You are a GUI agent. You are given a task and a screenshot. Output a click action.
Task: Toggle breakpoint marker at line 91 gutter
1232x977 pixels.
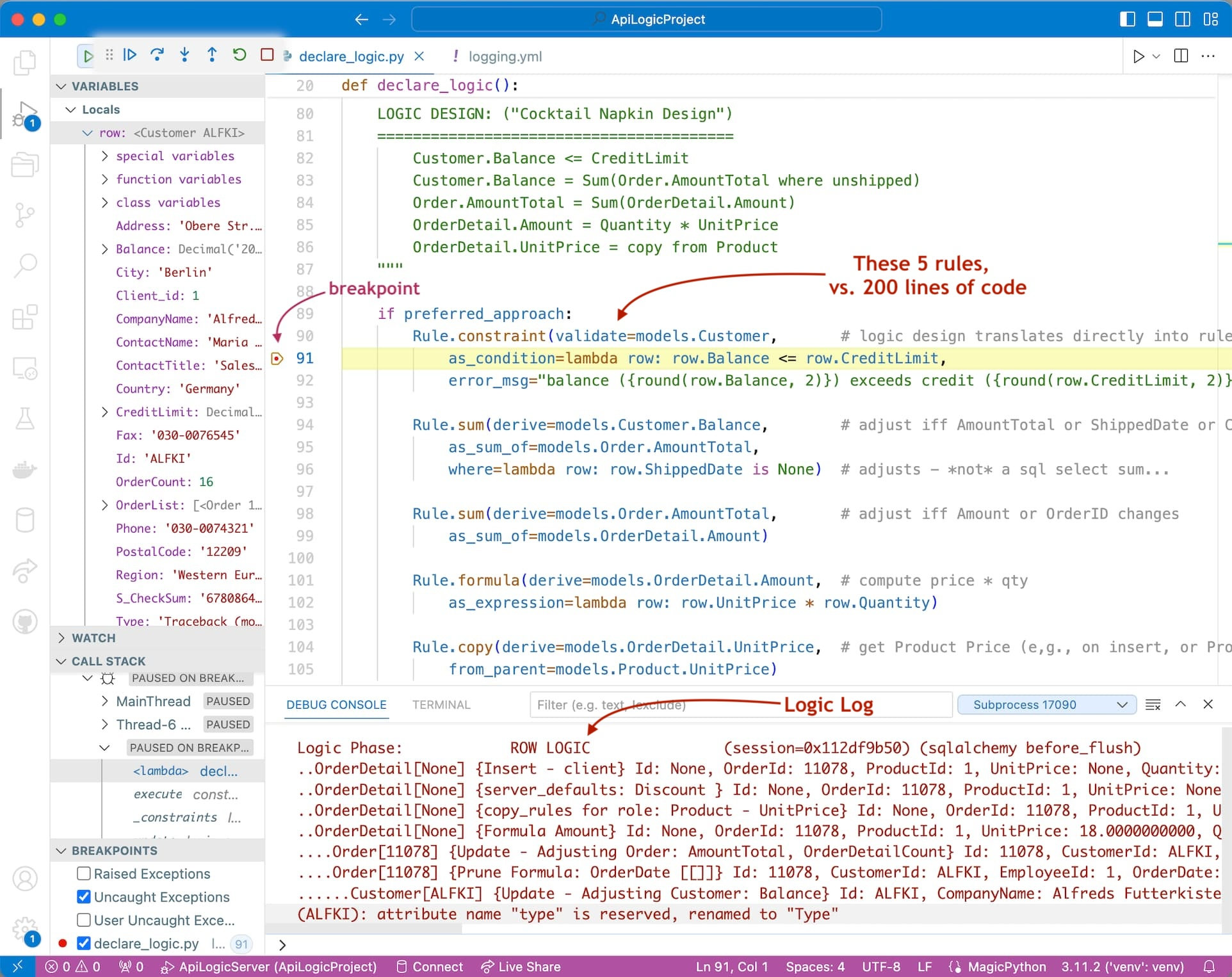pos(277,359)
